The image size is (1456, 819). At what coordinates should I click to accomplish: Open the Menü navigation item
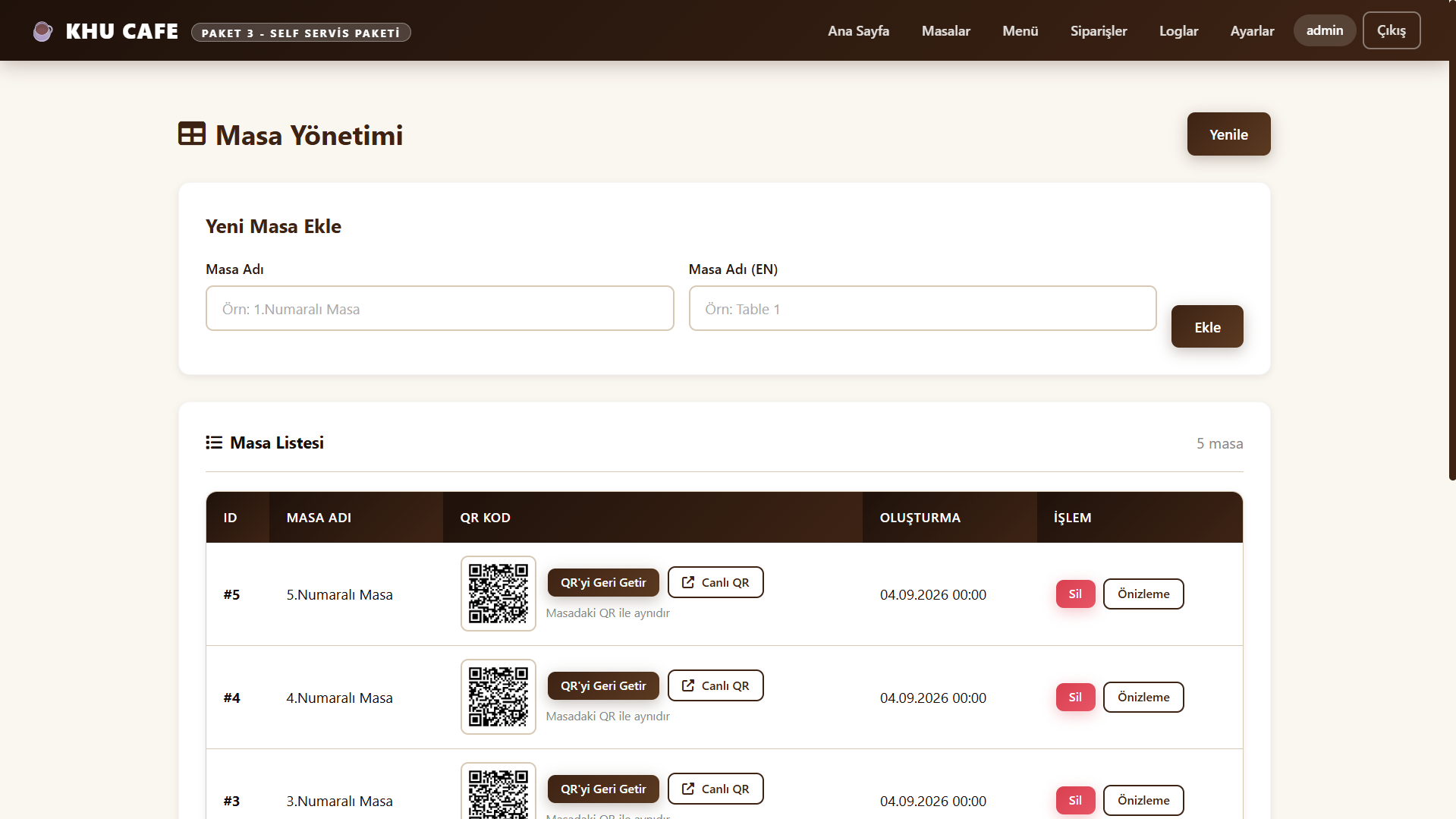coord(1020,31)
